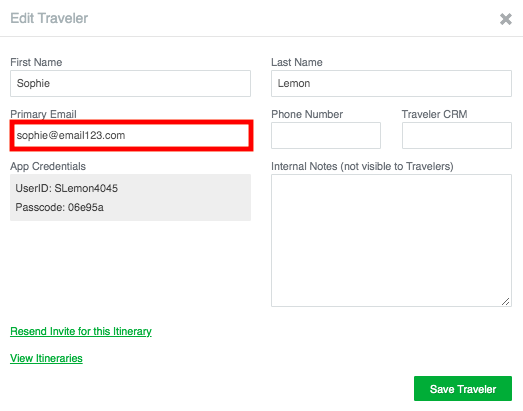Click the Last Name field containing Lemon
This screenshot has height=411, width=523.
tap(391, 83)
